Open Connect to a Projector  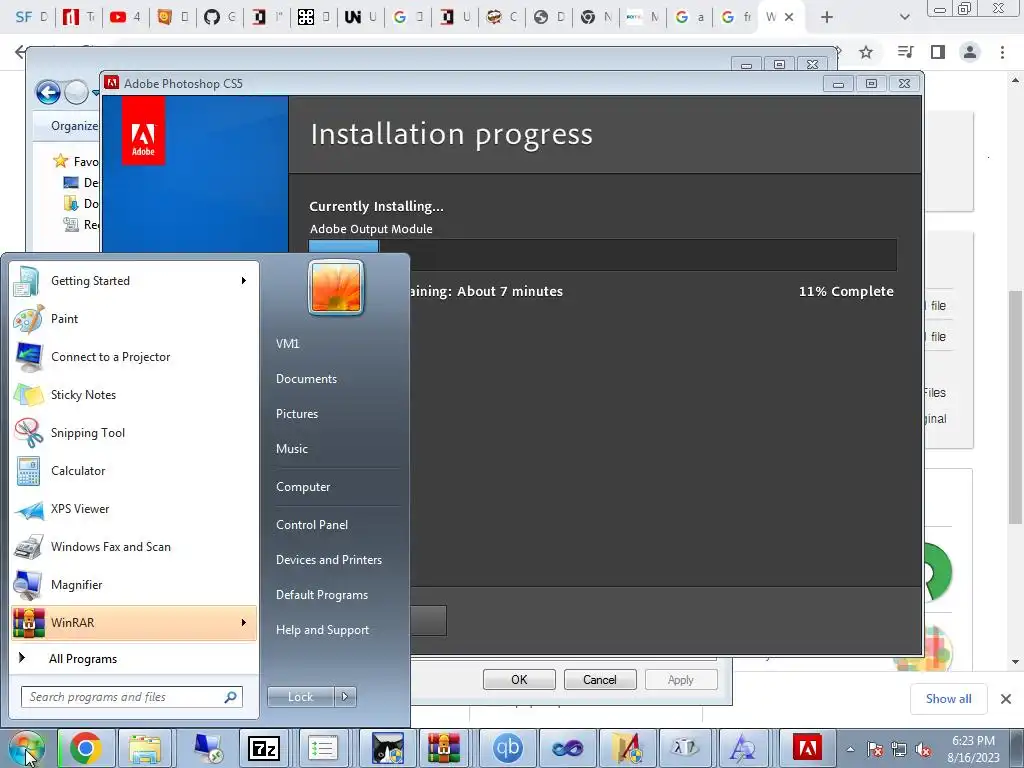(x=134, y=357)
